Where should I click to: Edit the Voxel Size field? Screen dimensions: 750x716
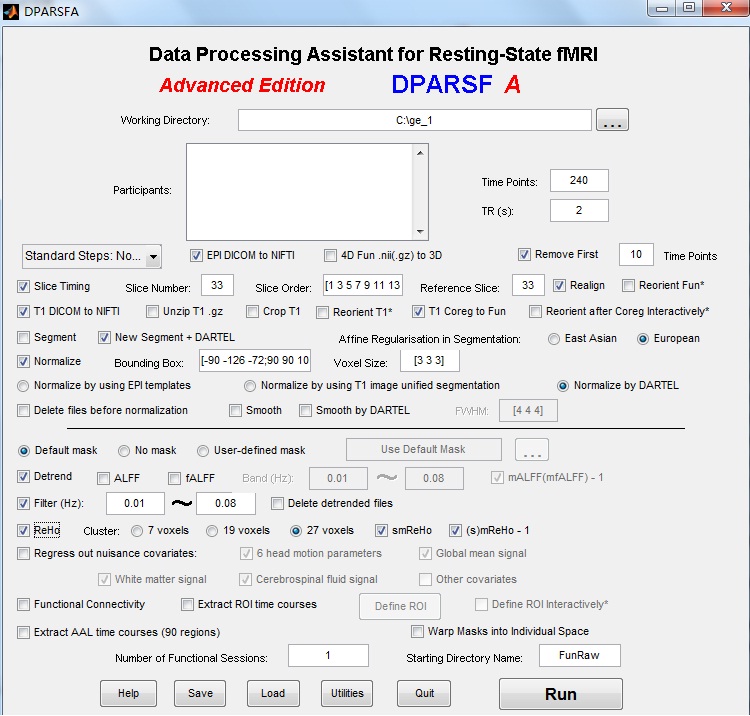[430, 361]
